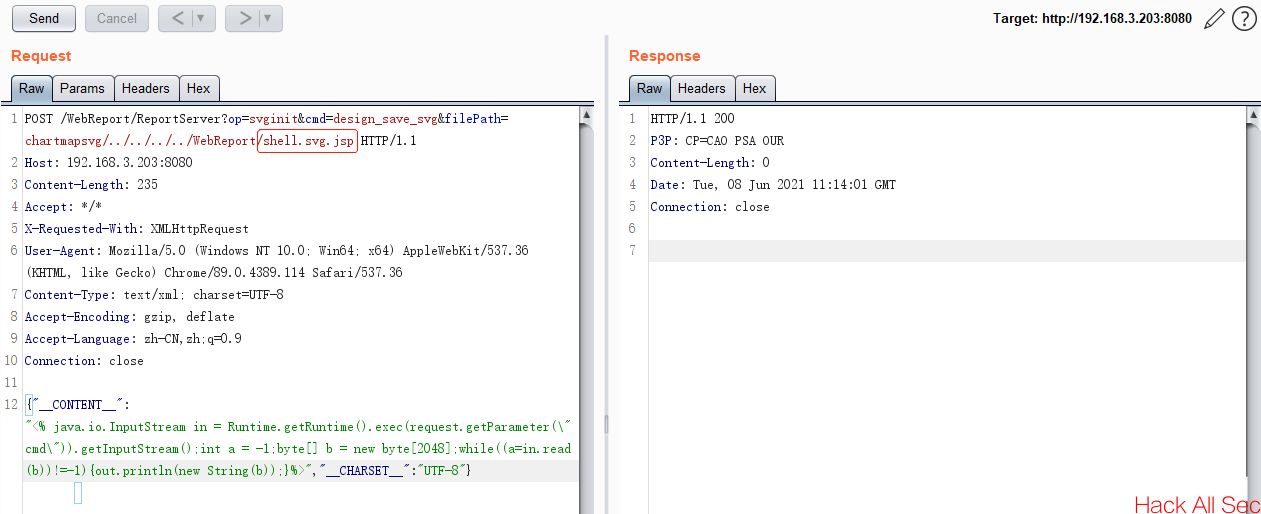Switch to Response Hex tab
This screenshot has height=514, width=1261.
pos(755,88)
